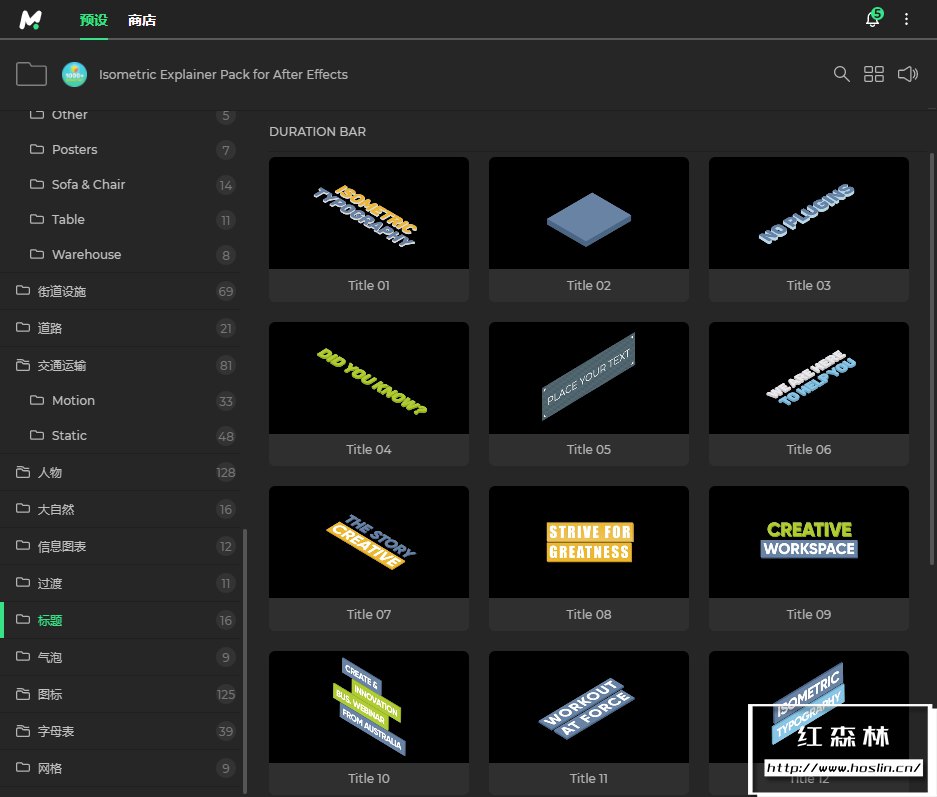Click the Title 08 Strive For Greatness thumbnail
The width and height of the screenshot is (937, 797).
click(589, 542)
